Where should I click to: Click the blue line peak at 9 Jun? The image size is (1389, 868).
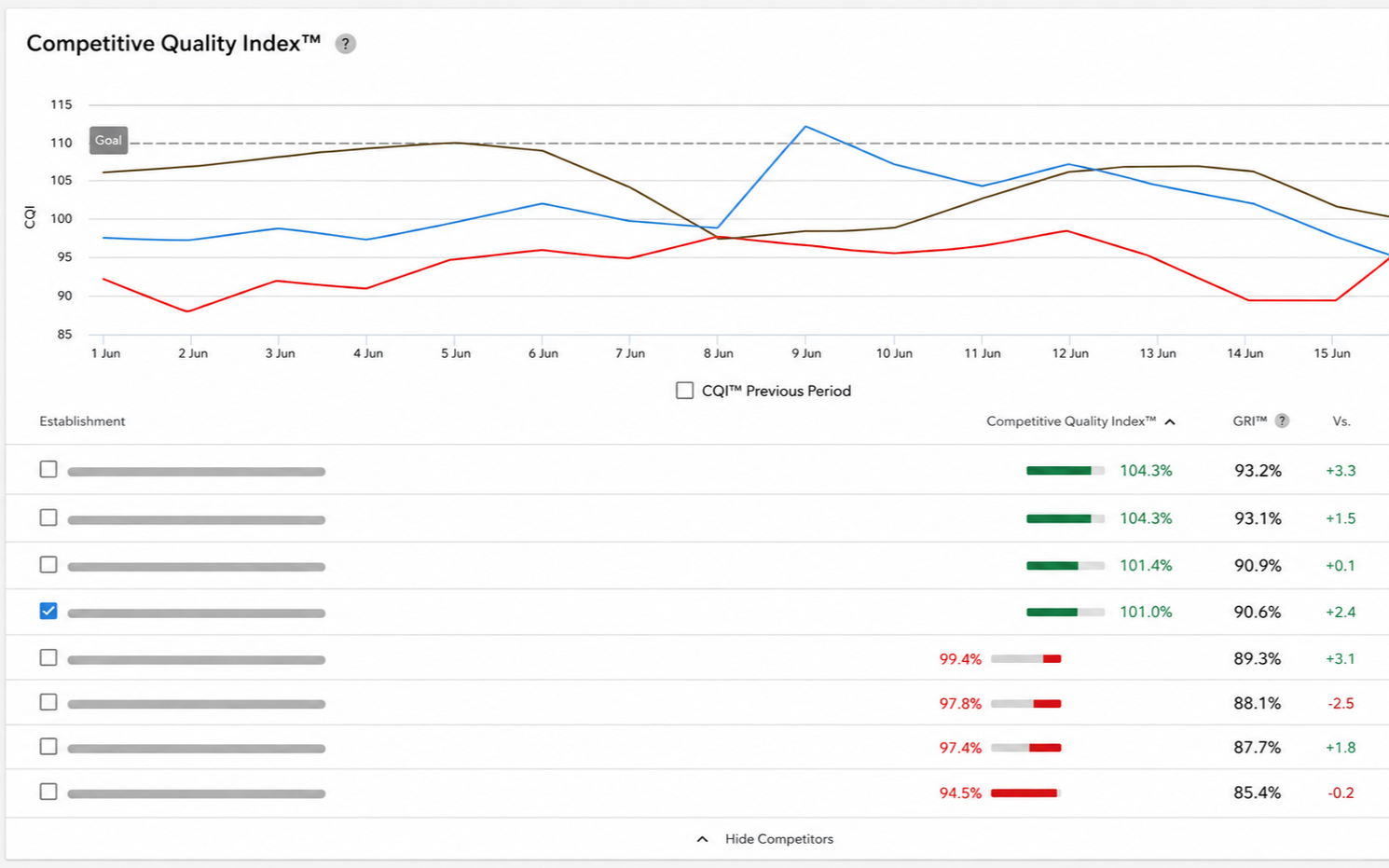pos(805,126)
